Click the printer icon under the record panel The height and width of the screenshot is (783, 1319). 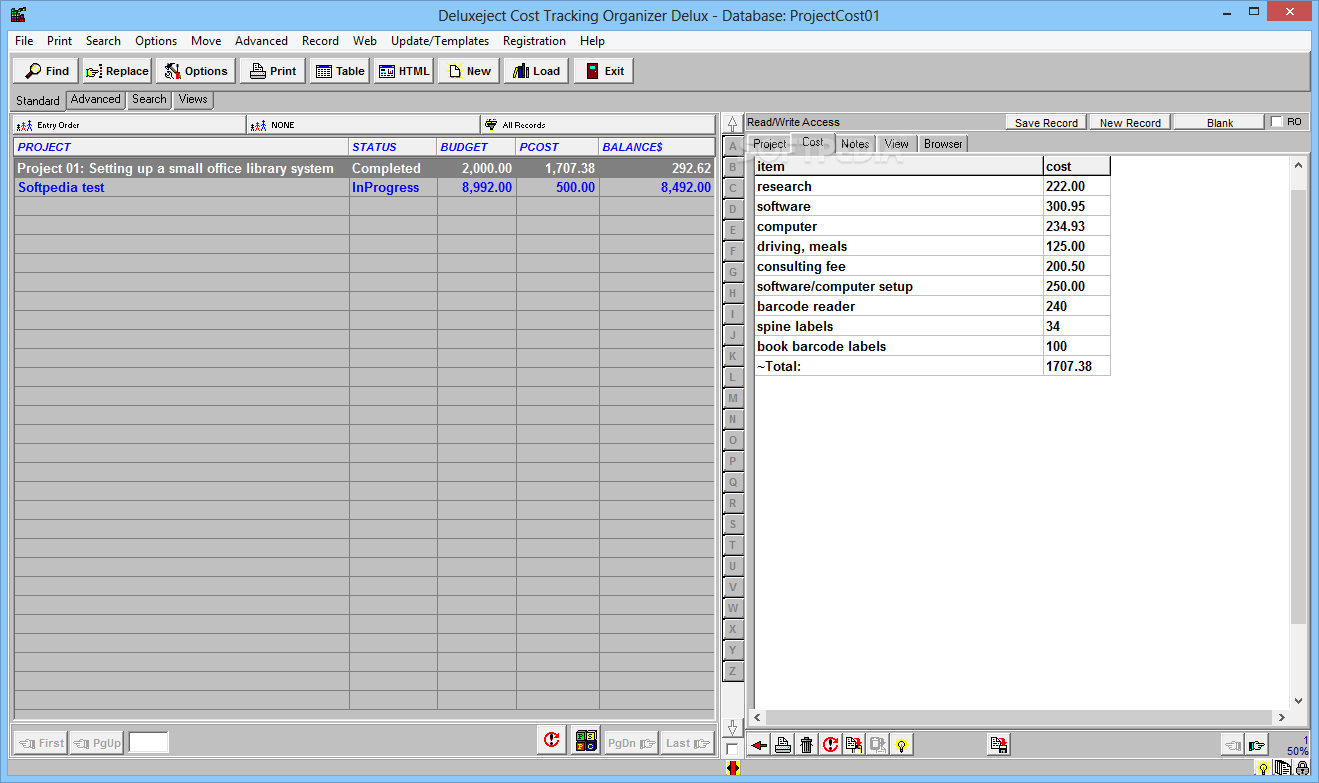click(783, 745)
